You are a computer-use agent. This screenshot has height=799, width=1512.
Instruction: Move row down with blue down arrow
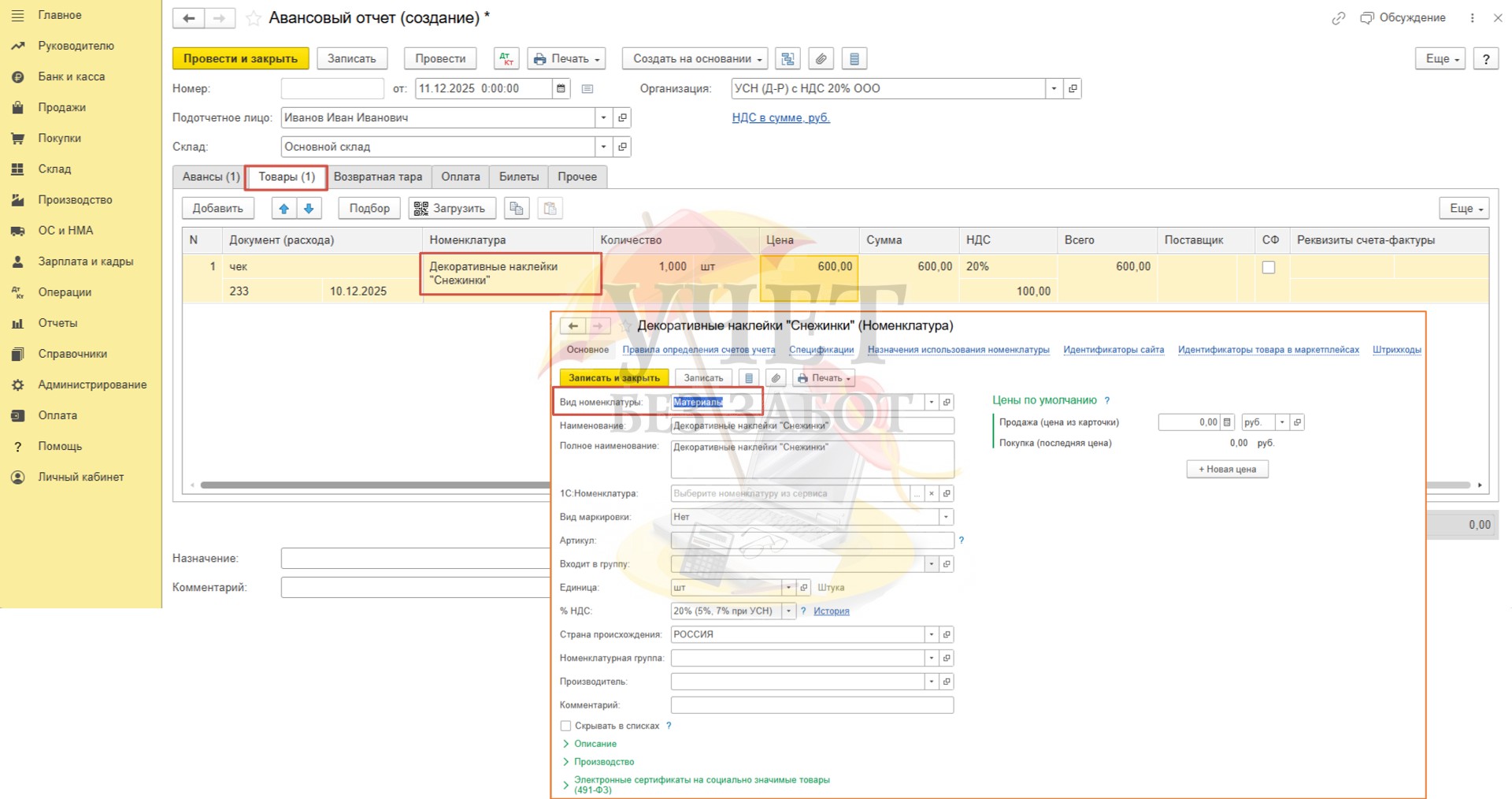[309, 209]
